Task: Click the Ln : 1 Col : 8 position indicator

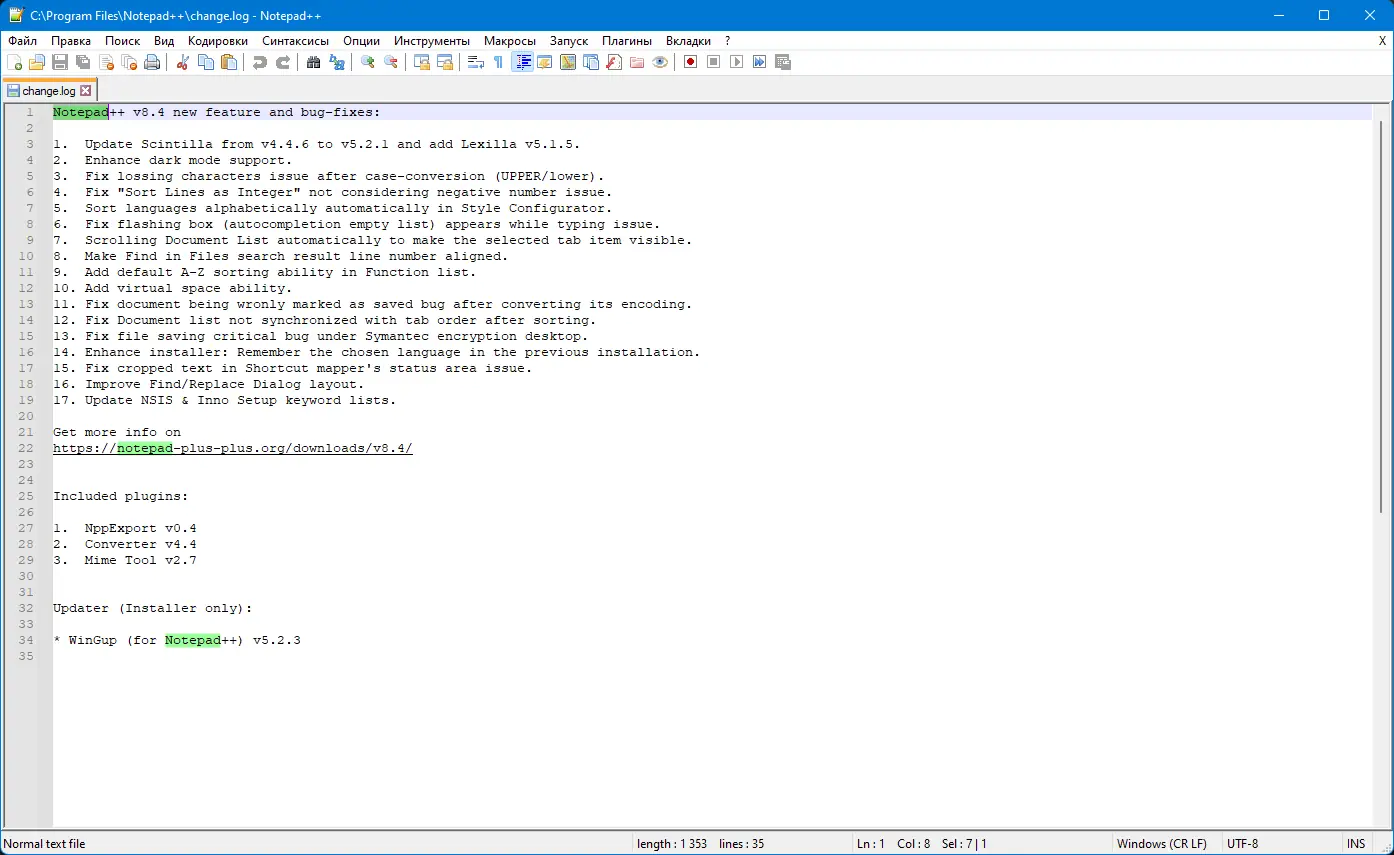Action: 894,844
